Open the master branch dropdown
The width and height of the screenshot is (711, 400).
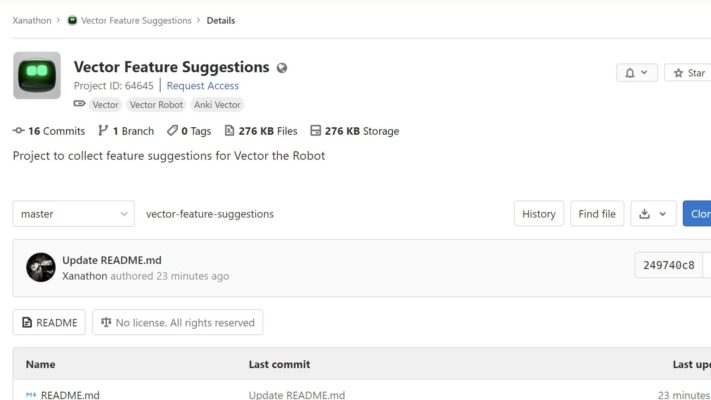[x=73, y=214]
